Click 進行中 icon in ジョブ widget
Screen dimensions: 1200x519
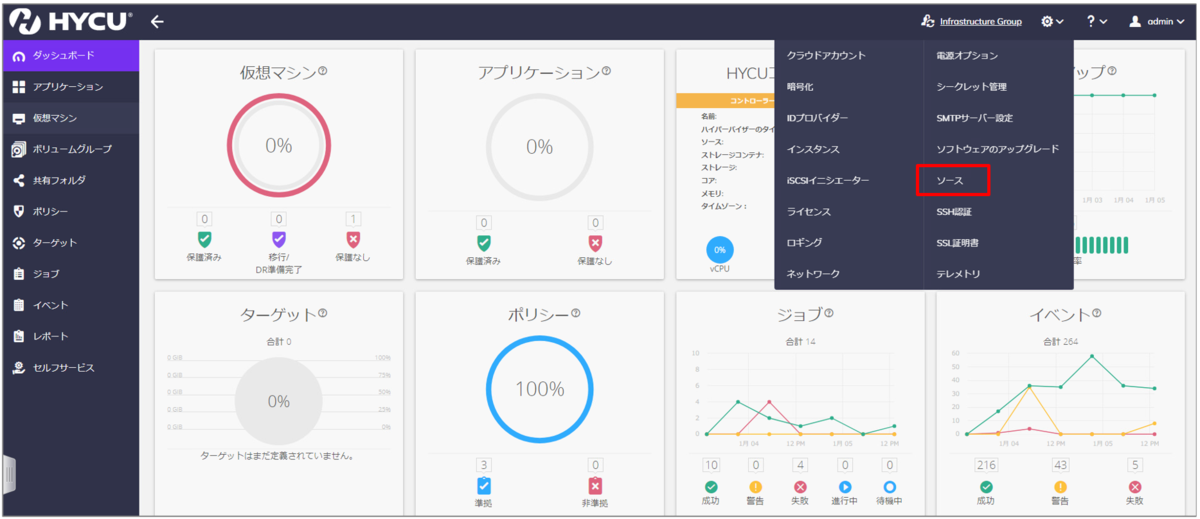pyautogui.click(x=845, y=486)
